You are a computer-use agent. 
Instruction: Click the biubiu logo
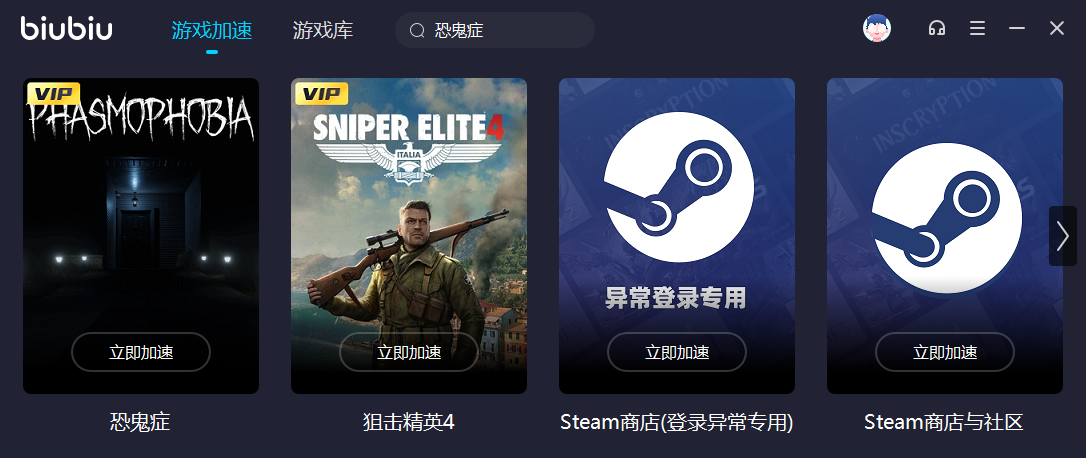[66, 28]
